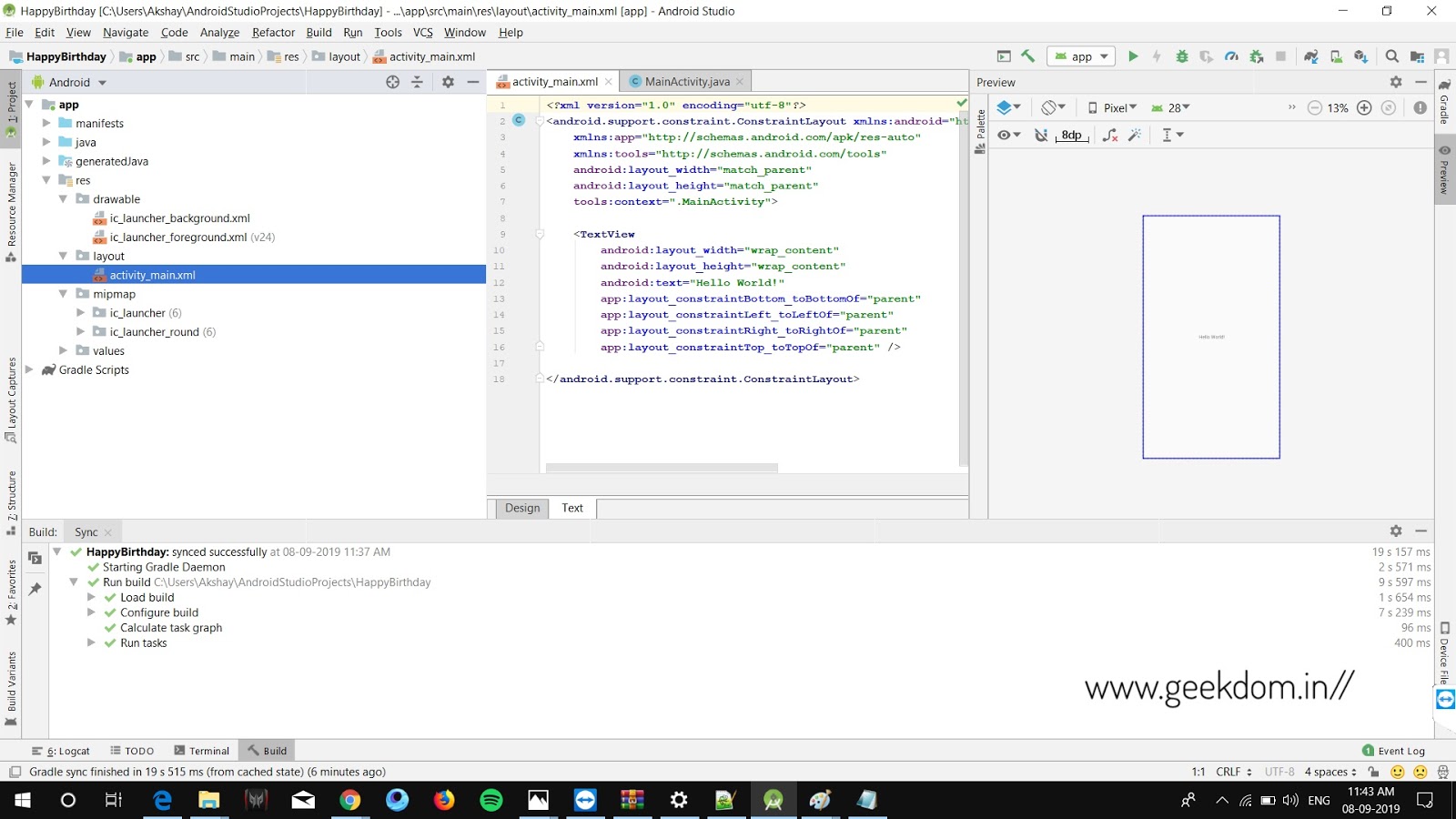Open Build panel gear settings
This screenshot has width=1456, height=819.
coord(1396,531)
